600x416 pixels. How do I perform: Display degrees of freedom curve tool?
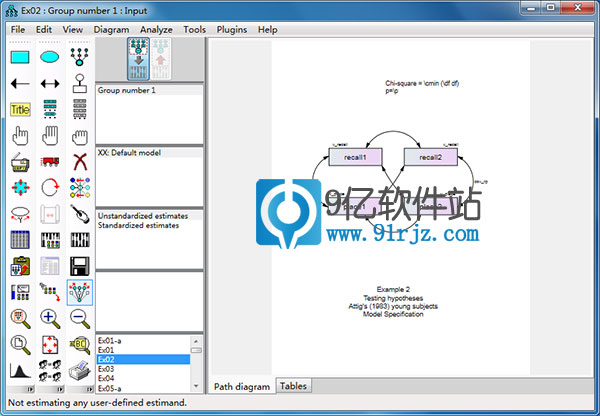(x=20, y=370)
